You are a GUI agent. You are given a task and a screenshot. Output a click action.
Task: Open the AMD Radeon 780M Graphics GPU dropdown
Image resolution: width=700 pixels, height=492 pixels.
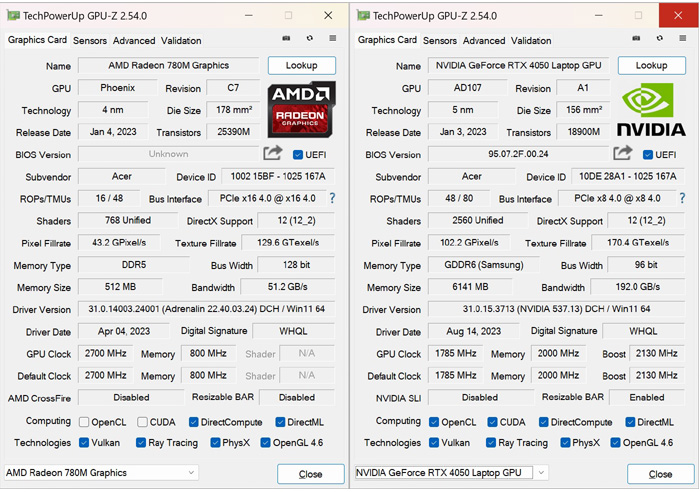pos(100,473)
